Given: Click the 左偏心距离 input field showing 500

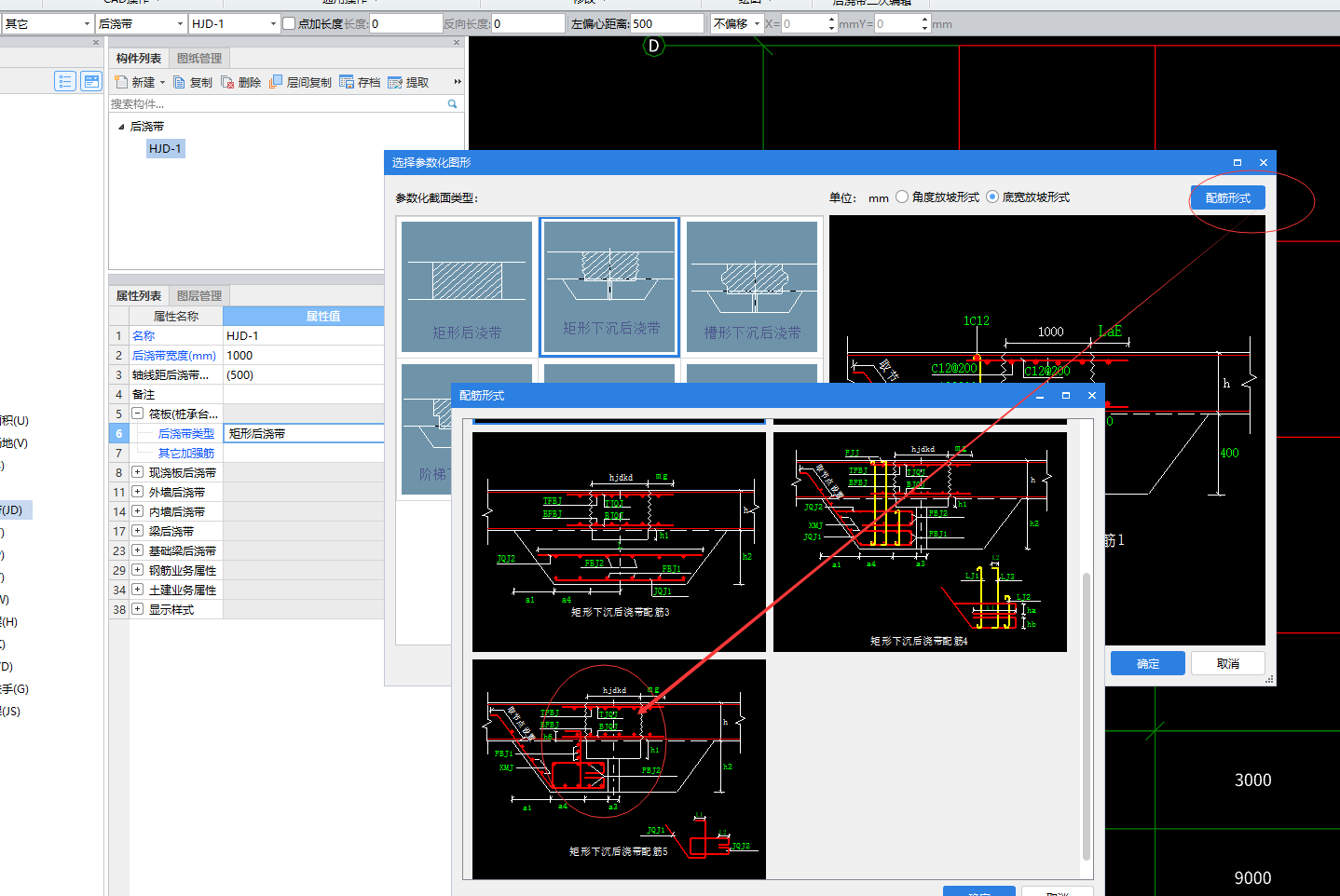Looking at the screenshot, I should (667, 23).
